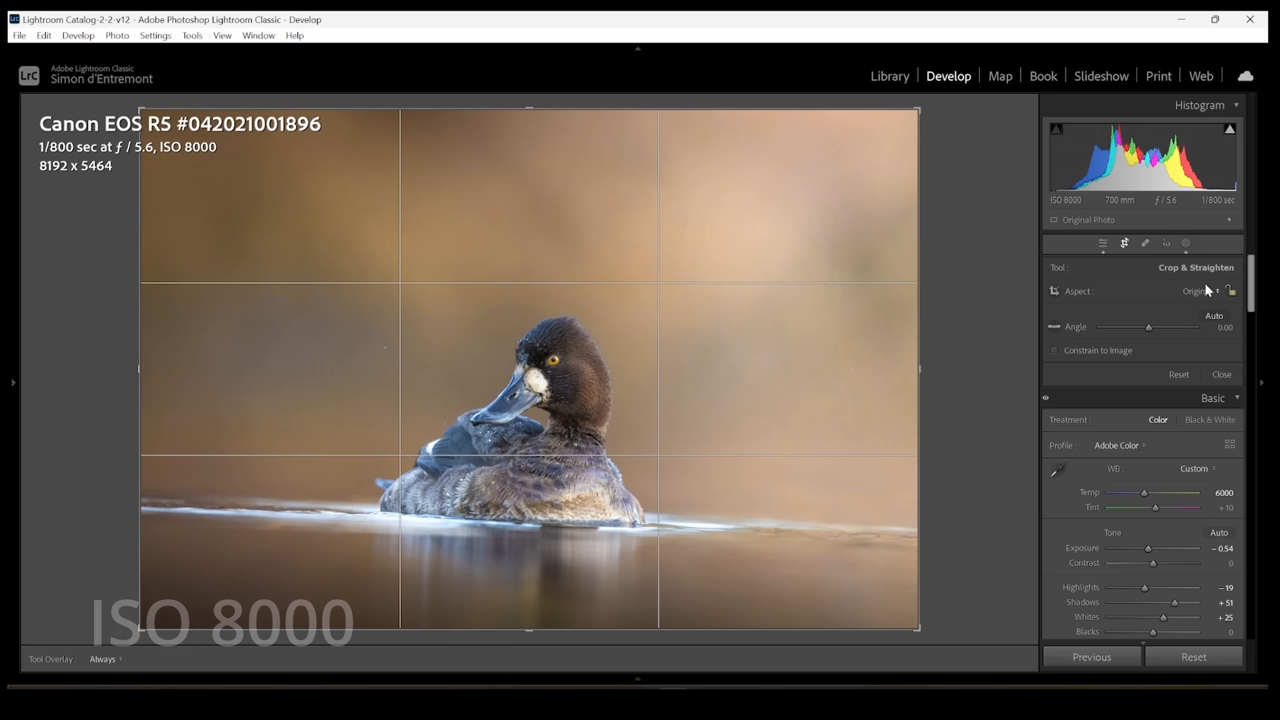Open the Edit sliders tool icon
Screen dimensions: 1280x720
1103,243
